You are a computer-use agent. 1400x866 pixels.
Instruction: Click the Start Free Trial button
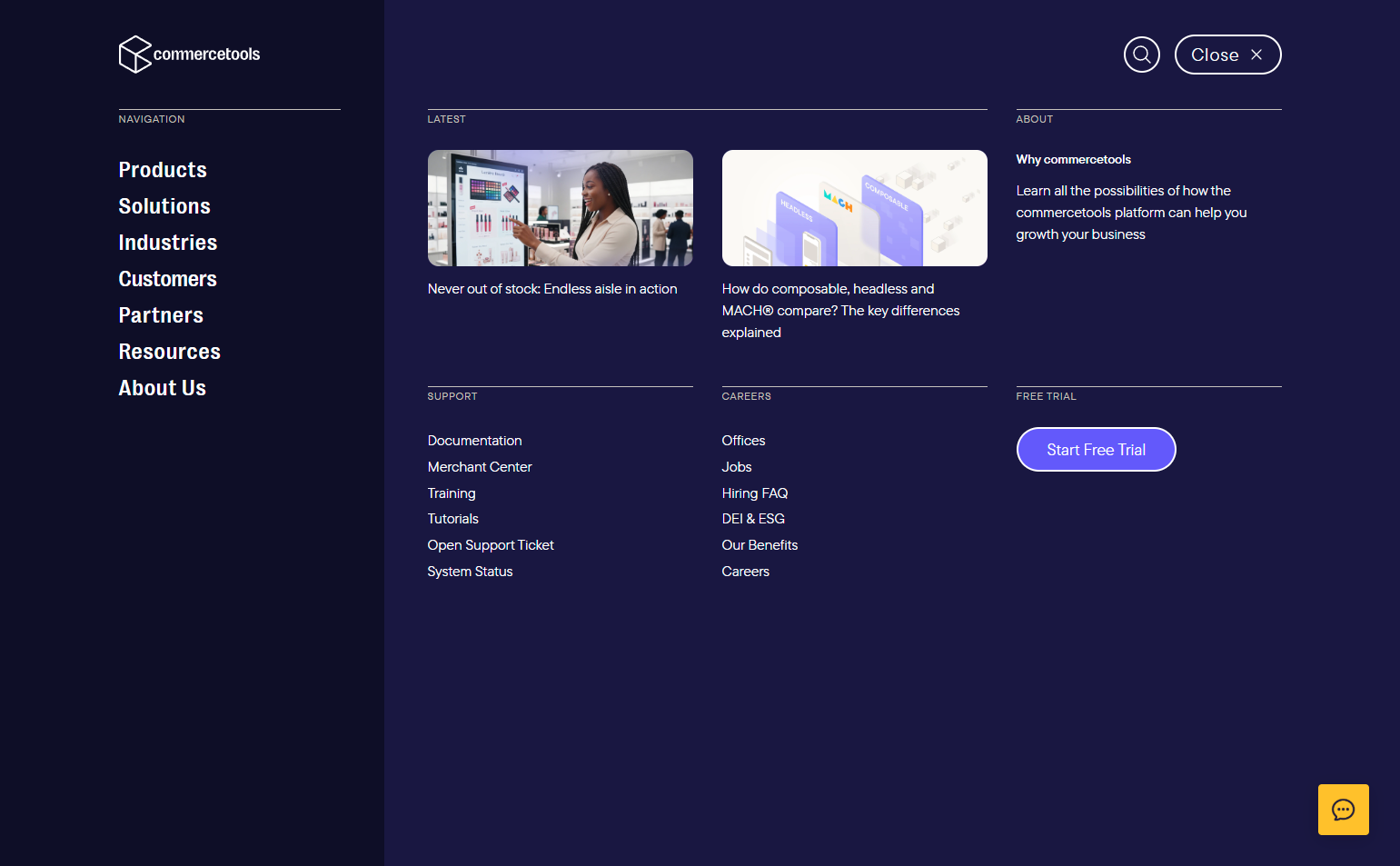tap(1096, 449)
